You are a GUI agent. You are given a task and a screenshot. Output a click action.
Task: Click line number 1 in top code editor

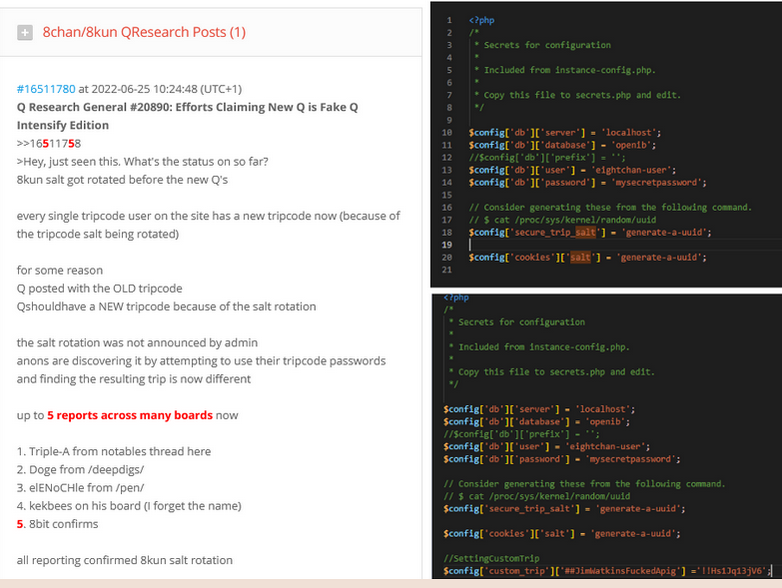click(x=449, y=20)
